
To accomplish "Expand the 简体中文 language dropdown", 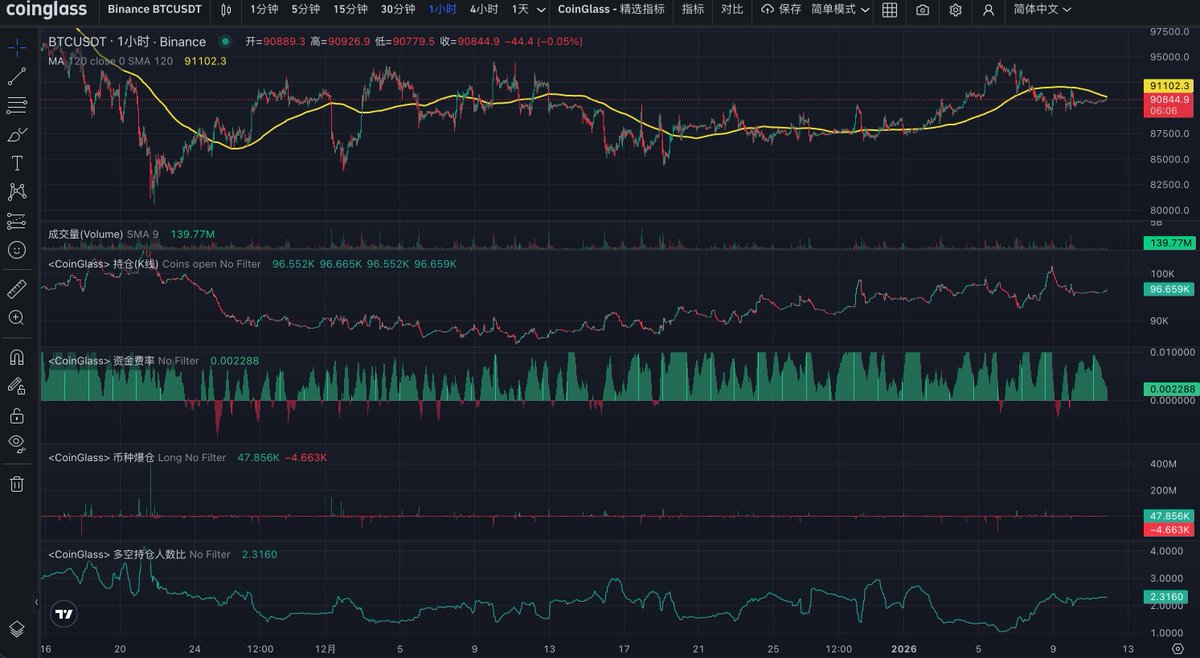I will click(x=1042, y=10).
